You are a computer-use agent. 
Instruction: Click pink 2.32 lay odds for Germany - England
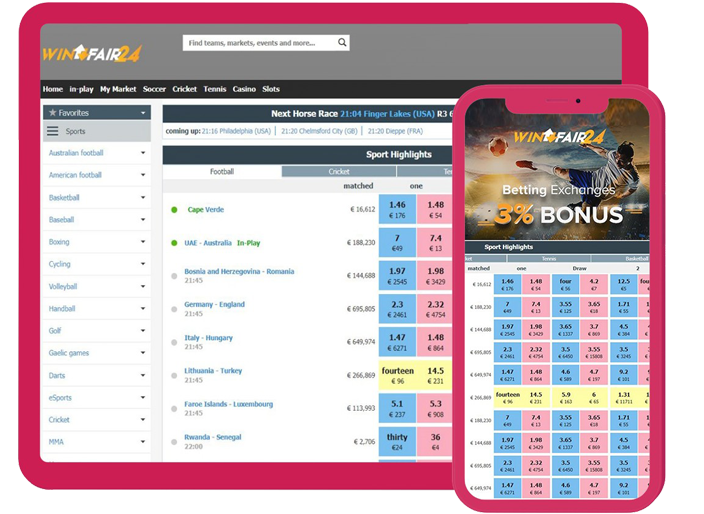coord(435,309)
